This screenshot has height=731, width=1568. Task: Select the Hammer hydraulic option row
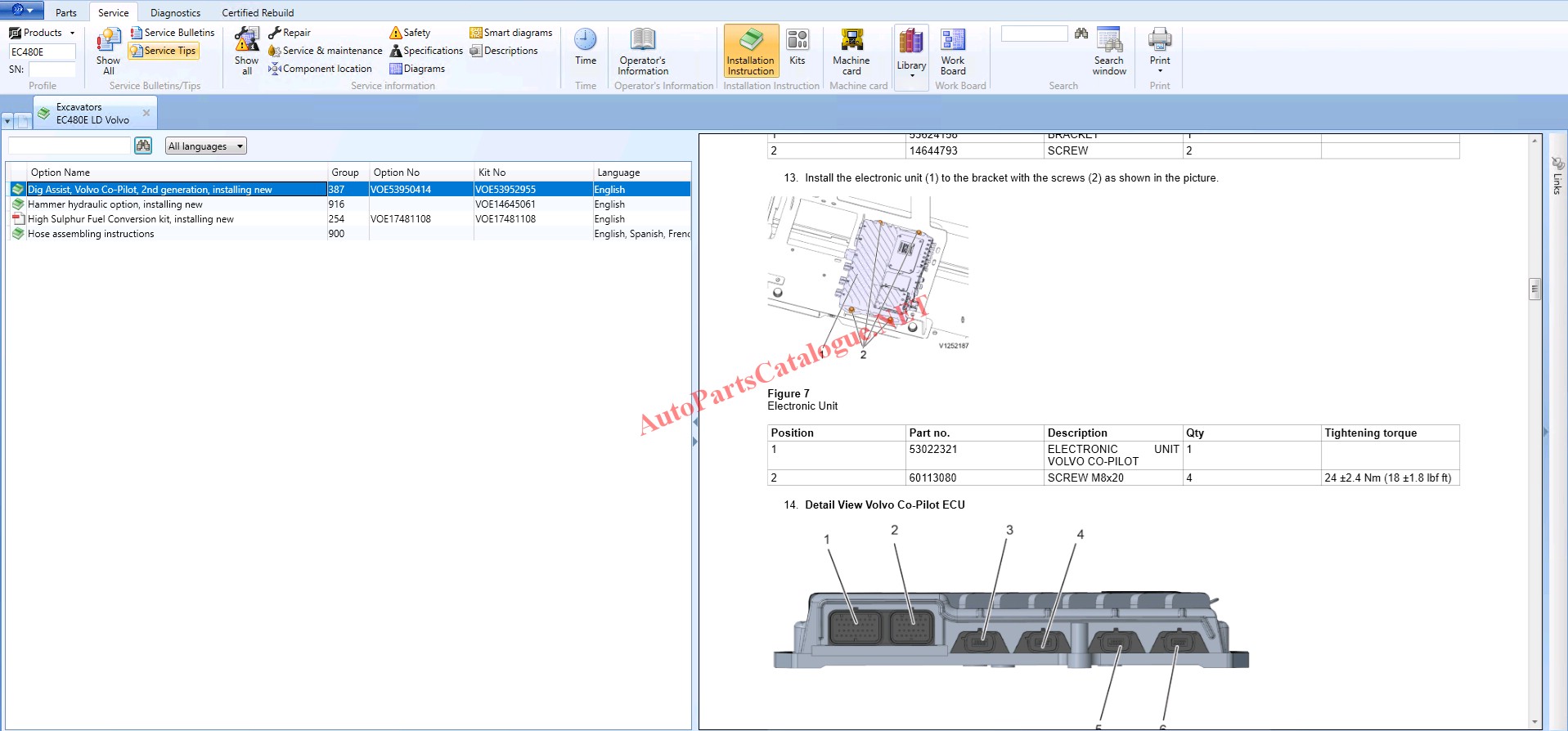pos(115,204)
